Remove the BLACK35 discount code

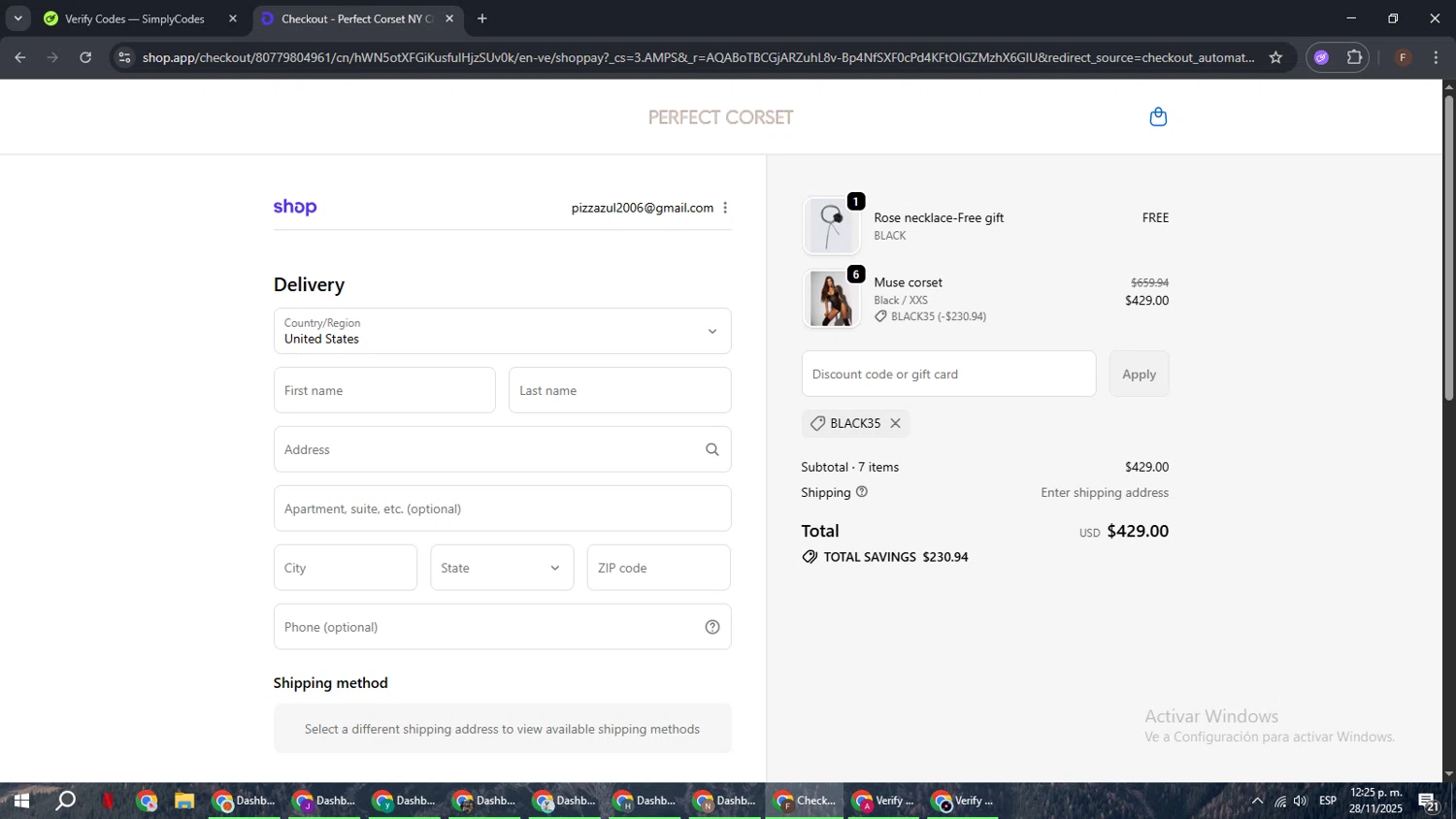click(x=896, y=423)
